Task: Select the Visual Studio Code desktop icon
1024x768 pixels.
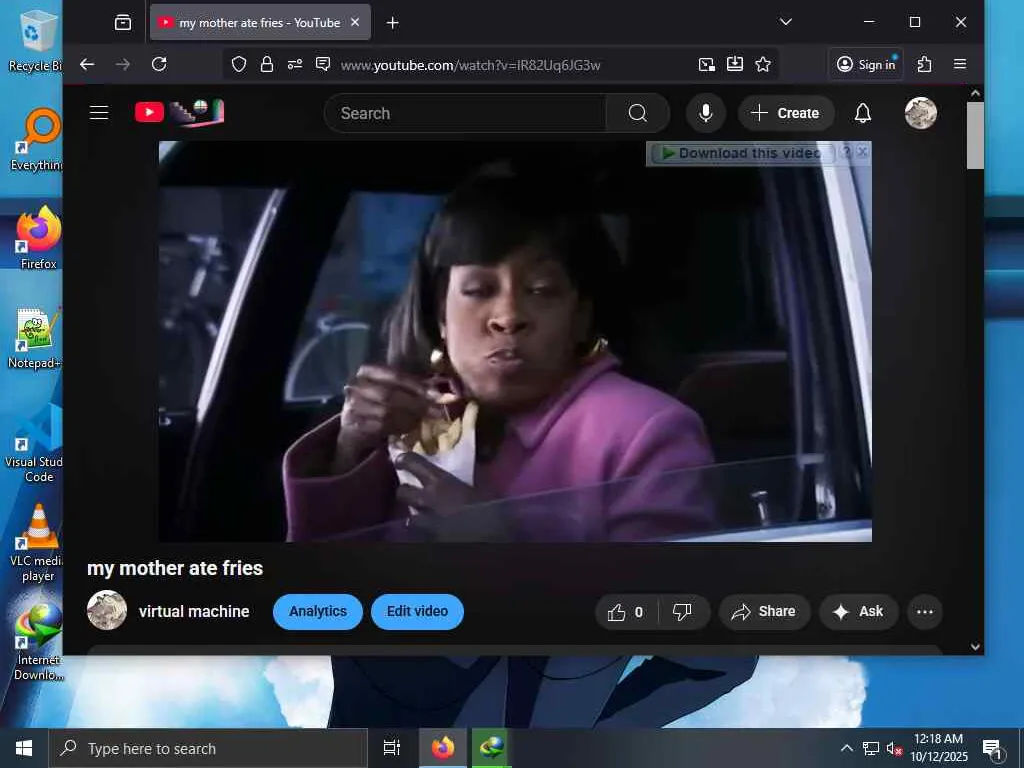Action: [34, 444]
